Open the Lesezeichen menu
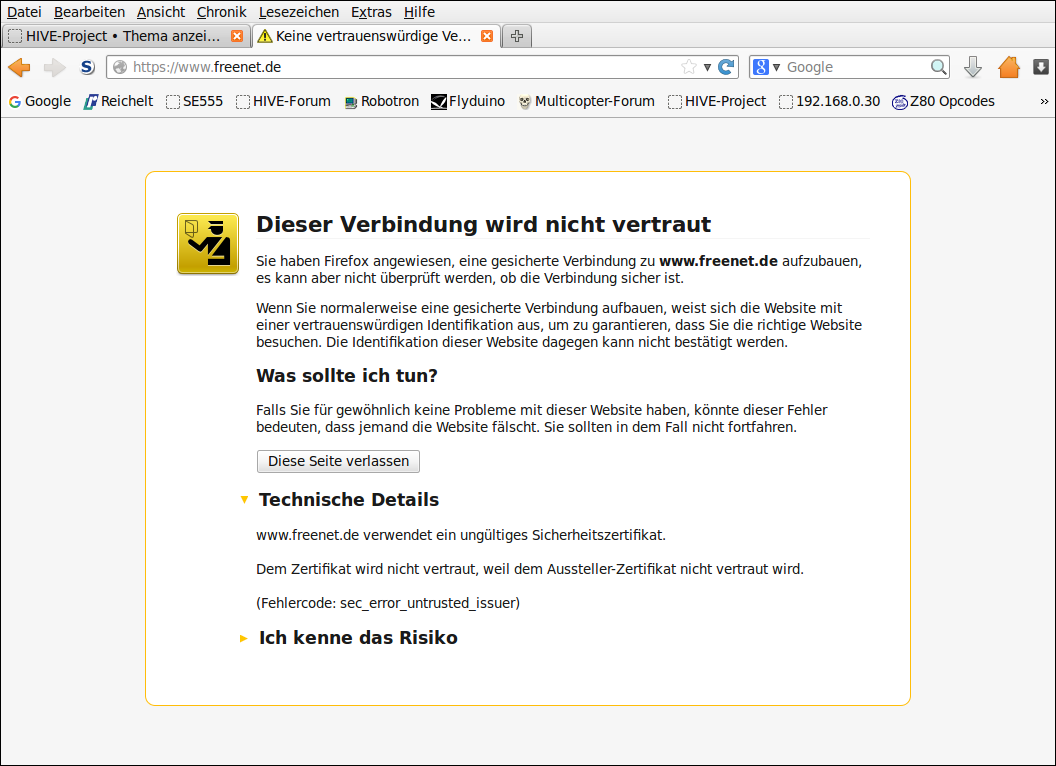Image resolution: width=1056 pixels, height=766 pixels. (299, 12)
